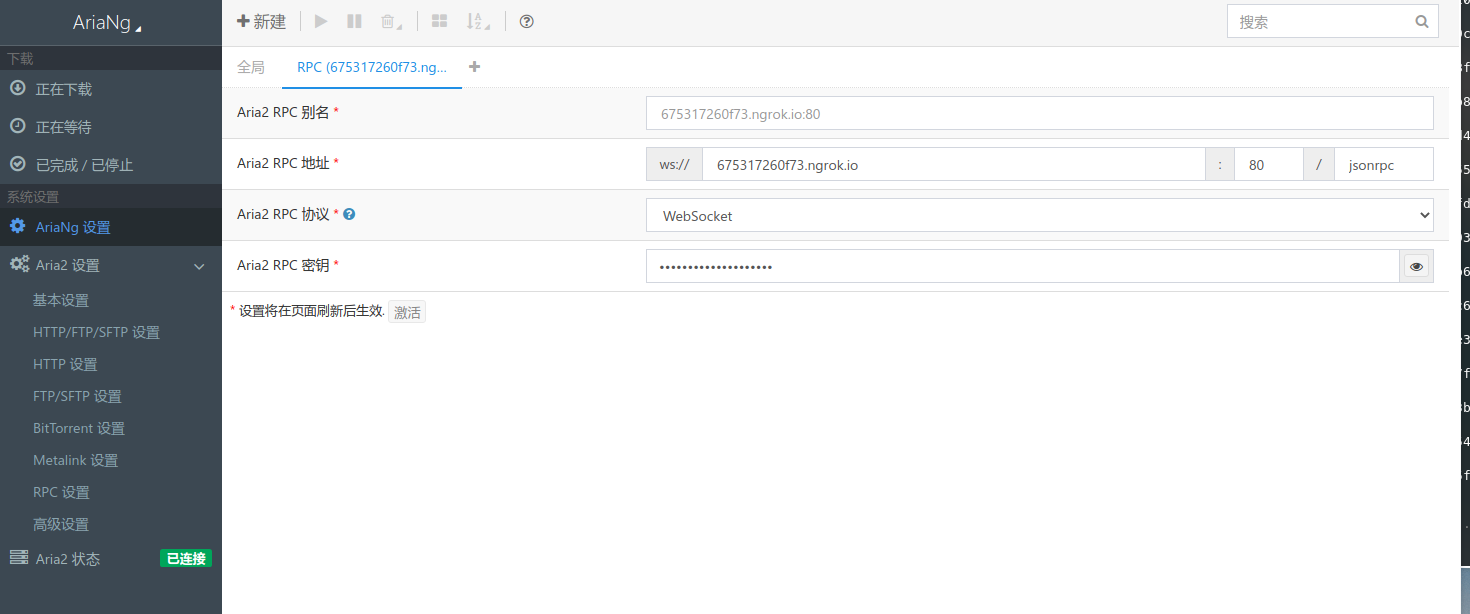The image size is (1470, 614).
Task: Click the 设置将在页面刷新后生效 notice text
Action: (x=311, y=311)
